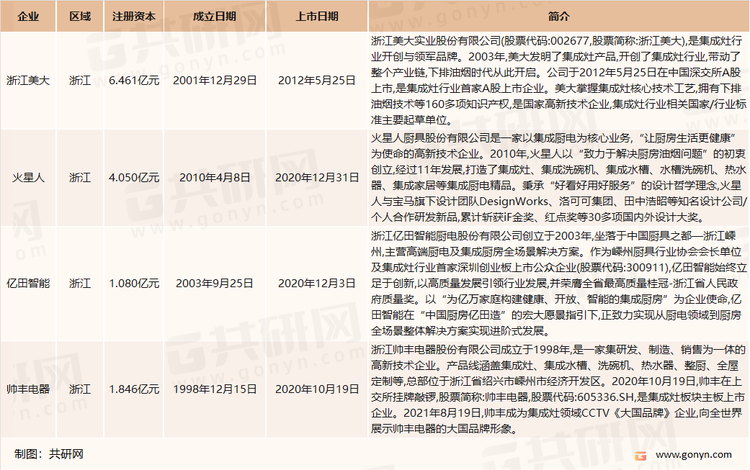The image size is (750, 470).
Task: Click founding date 2001年12月29日
Action: [215, 80]
